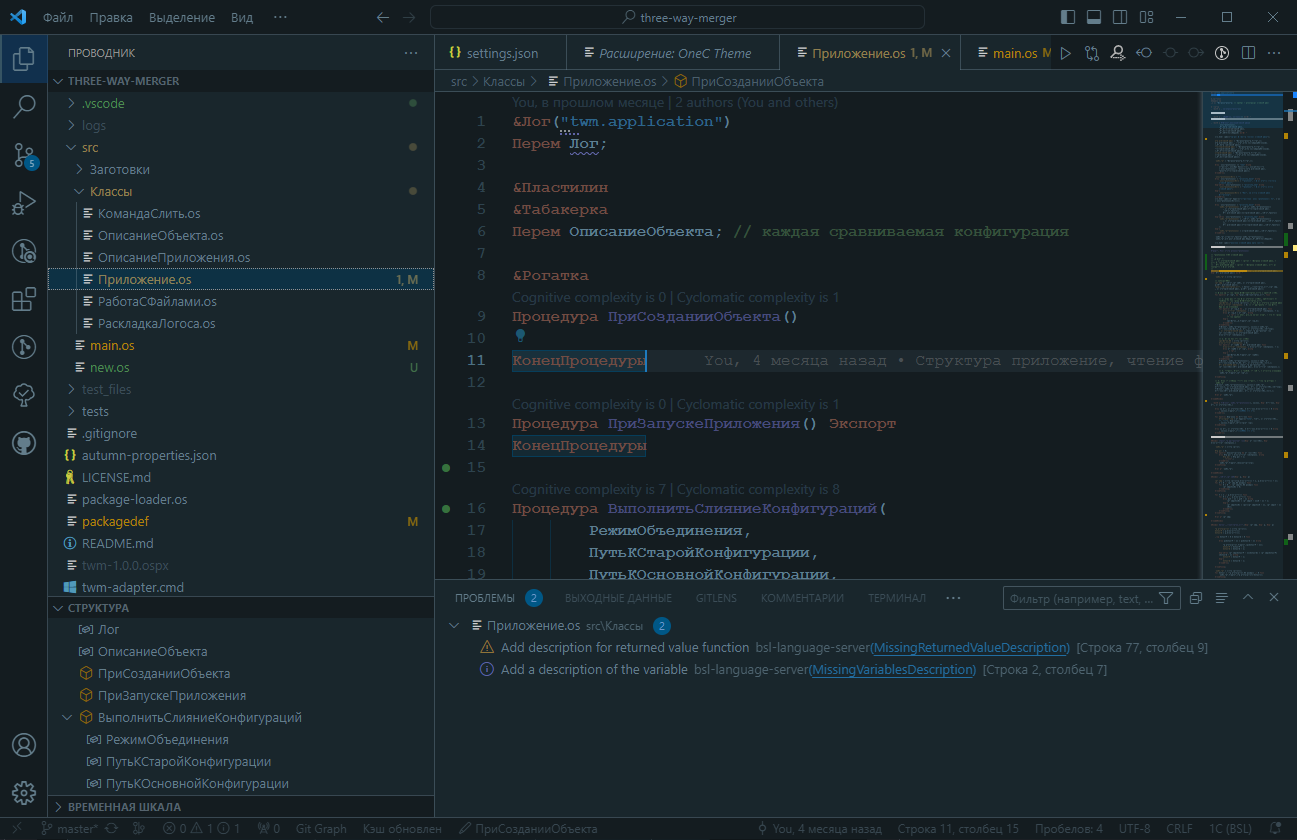Open Git graph circle icon in editor toolbar
The image size is (1297, 840).
[1221, 53]
